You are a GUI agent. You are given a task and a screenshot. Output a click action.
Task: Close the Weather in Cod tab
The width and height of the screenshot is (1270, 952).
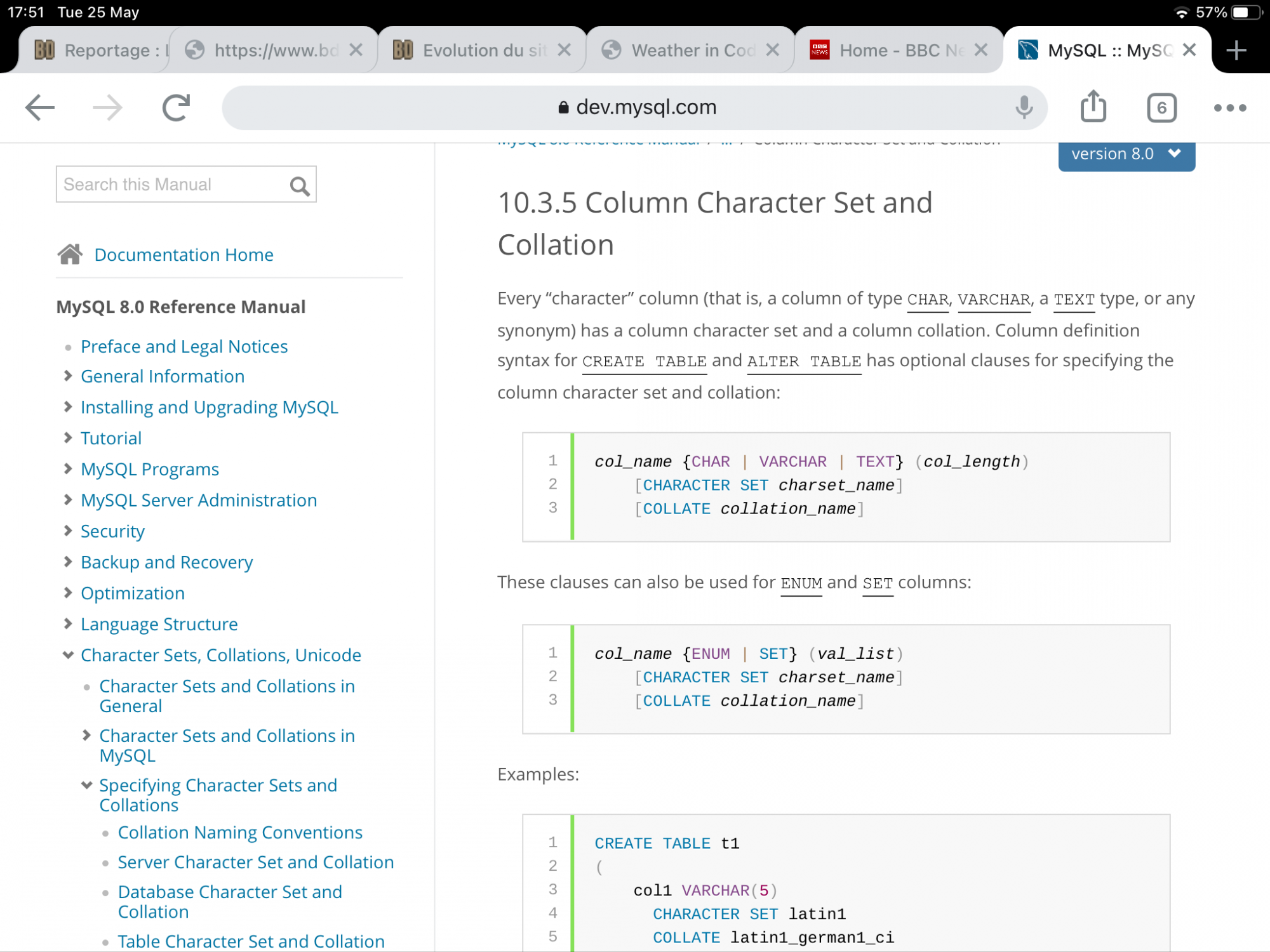click(x=772, y=50)
